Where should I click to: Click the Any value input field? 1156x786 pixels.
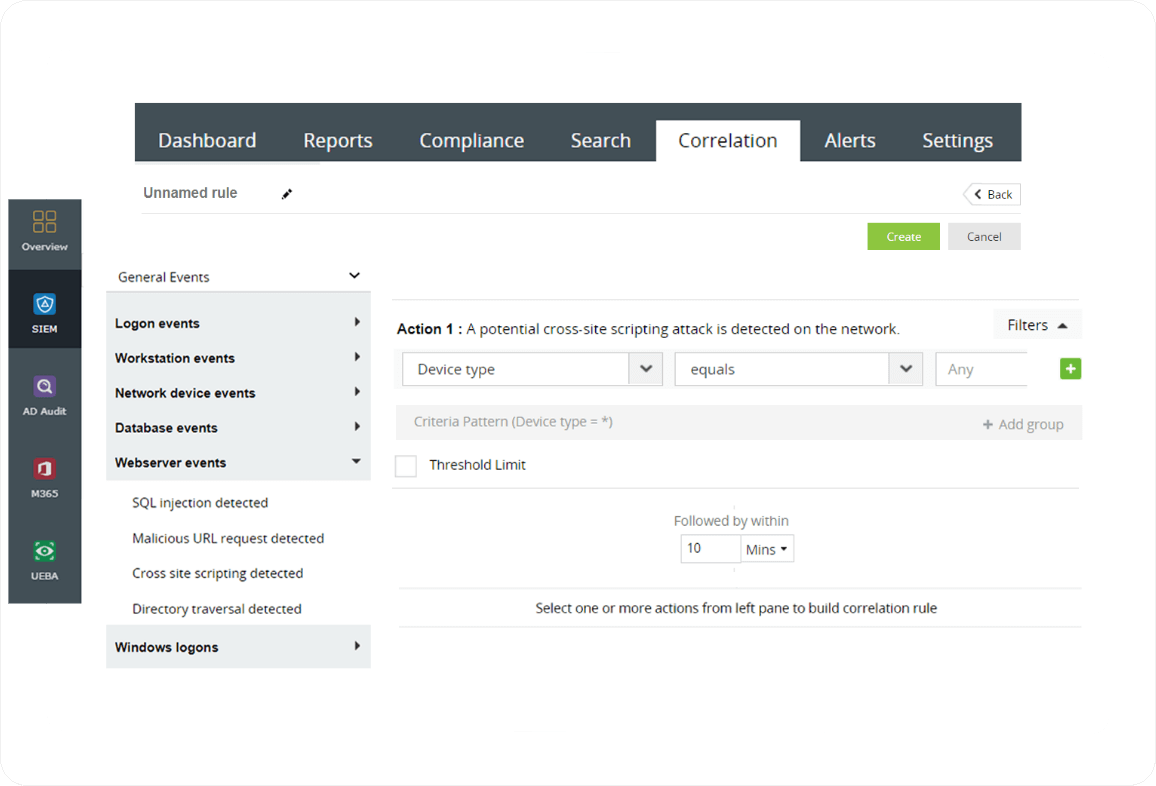985,369
